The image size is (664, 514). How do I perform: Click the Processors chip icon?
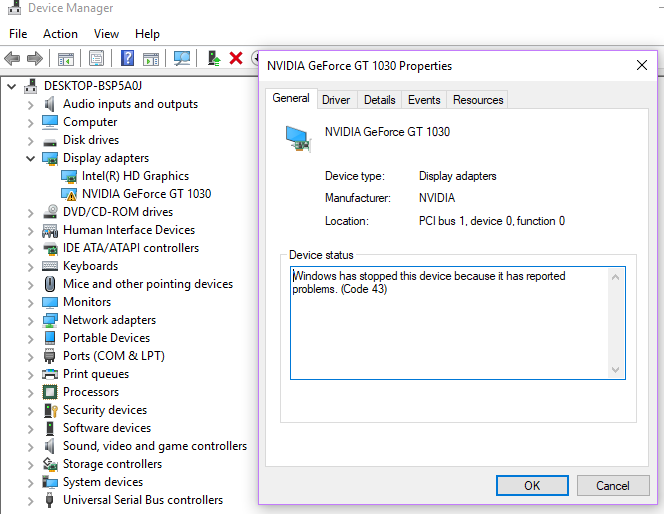[50, 392]
